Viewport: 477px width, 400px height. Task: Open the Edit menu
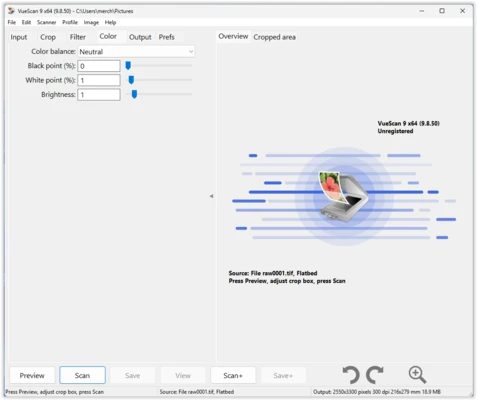tap(26, 22)
